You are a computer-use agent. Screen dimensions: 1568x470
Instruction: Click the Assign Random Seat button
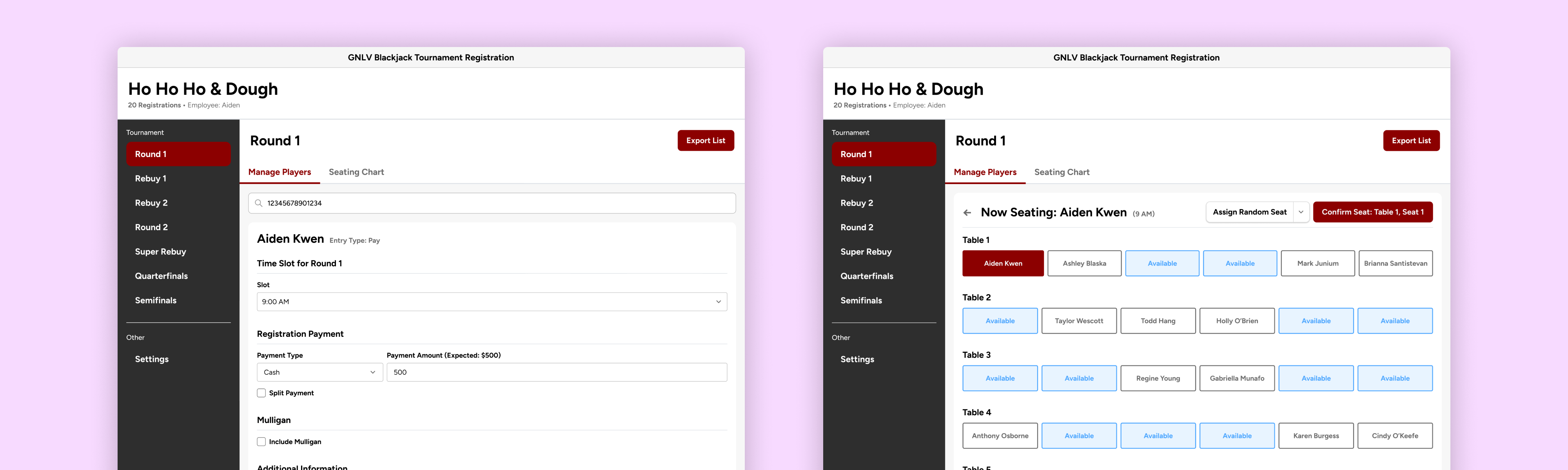(1249, 212)
